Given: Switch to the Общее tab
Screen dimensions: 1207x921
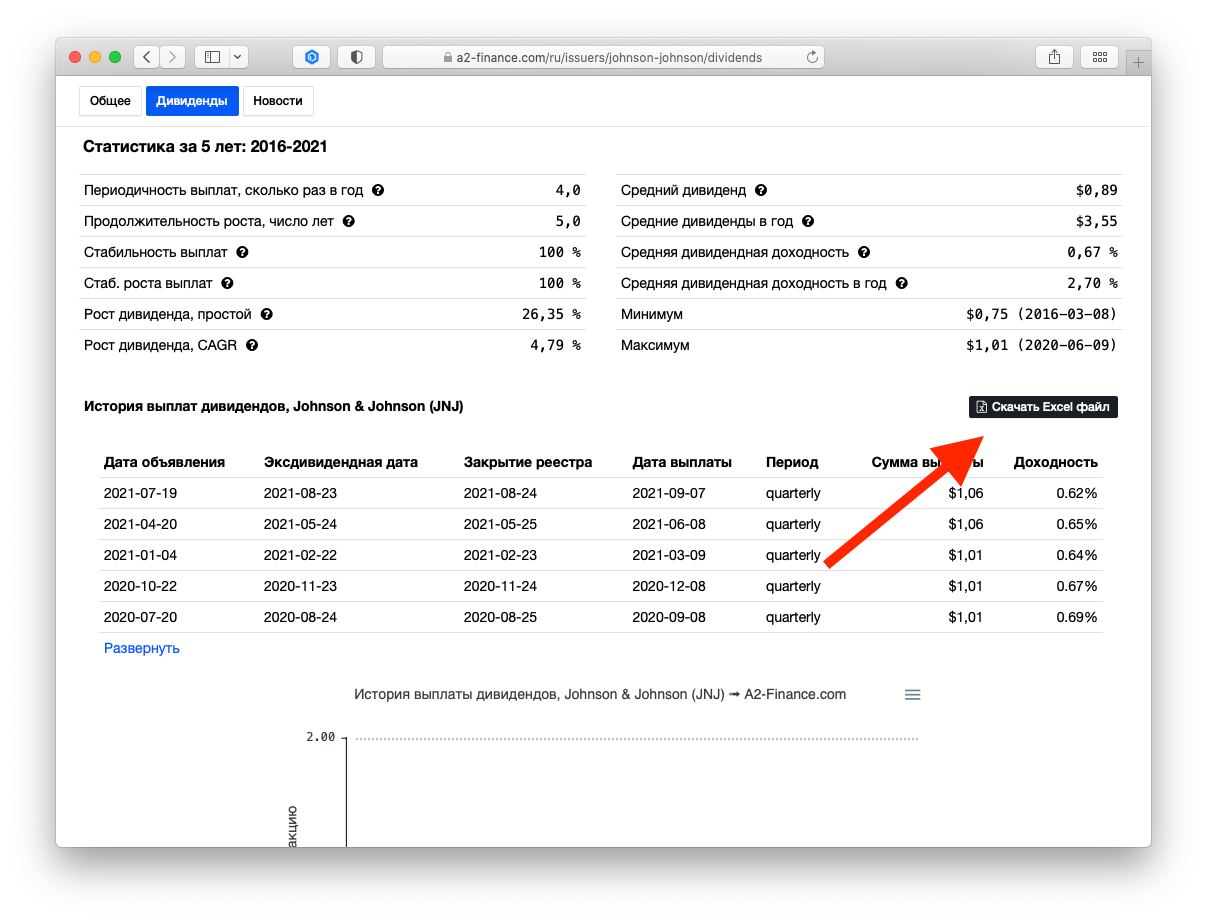Looking at the screenshot, I should [110, 101].
